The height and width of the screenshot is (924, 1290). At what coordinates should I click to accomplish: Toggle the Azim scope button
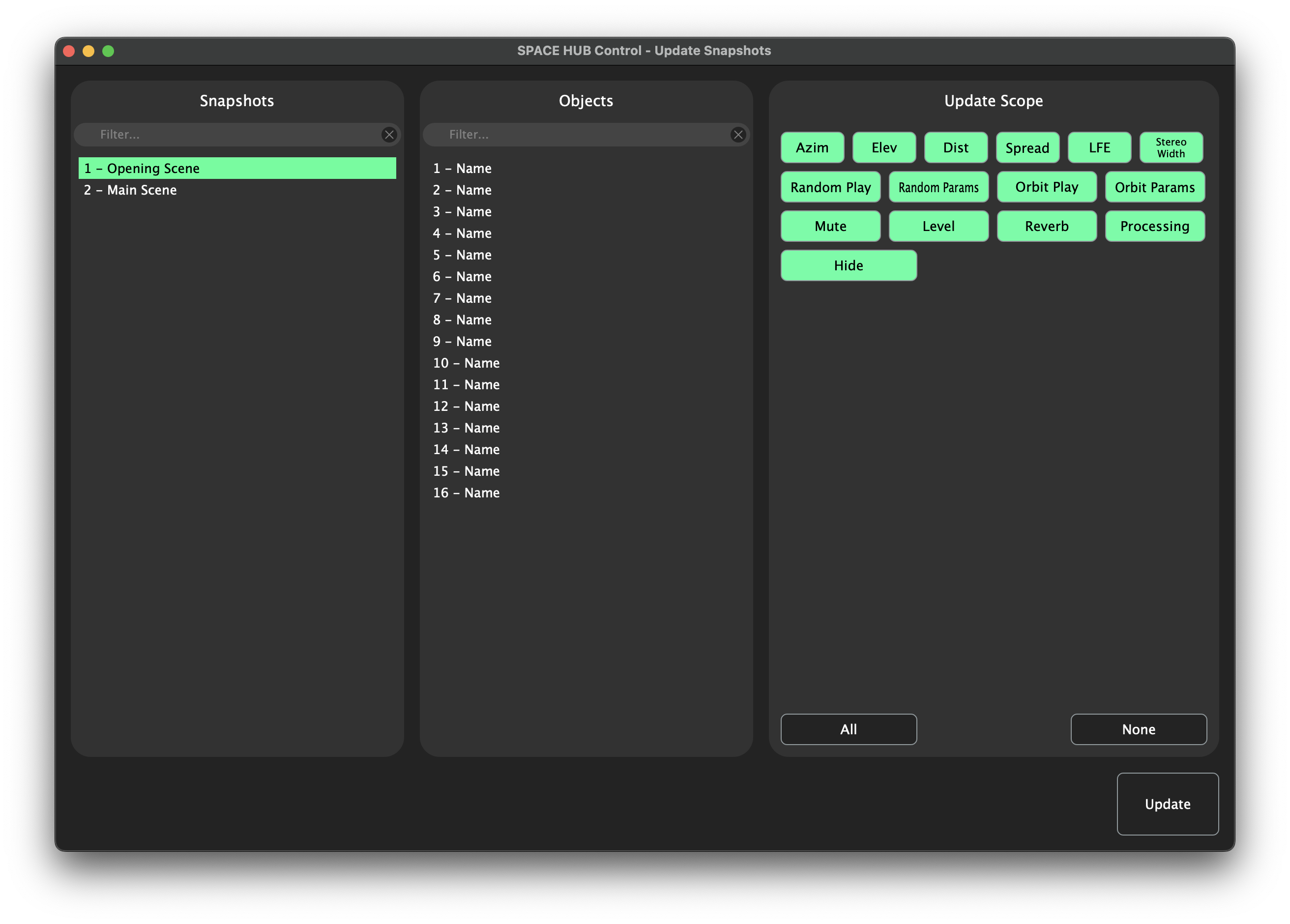click(812, 148)
